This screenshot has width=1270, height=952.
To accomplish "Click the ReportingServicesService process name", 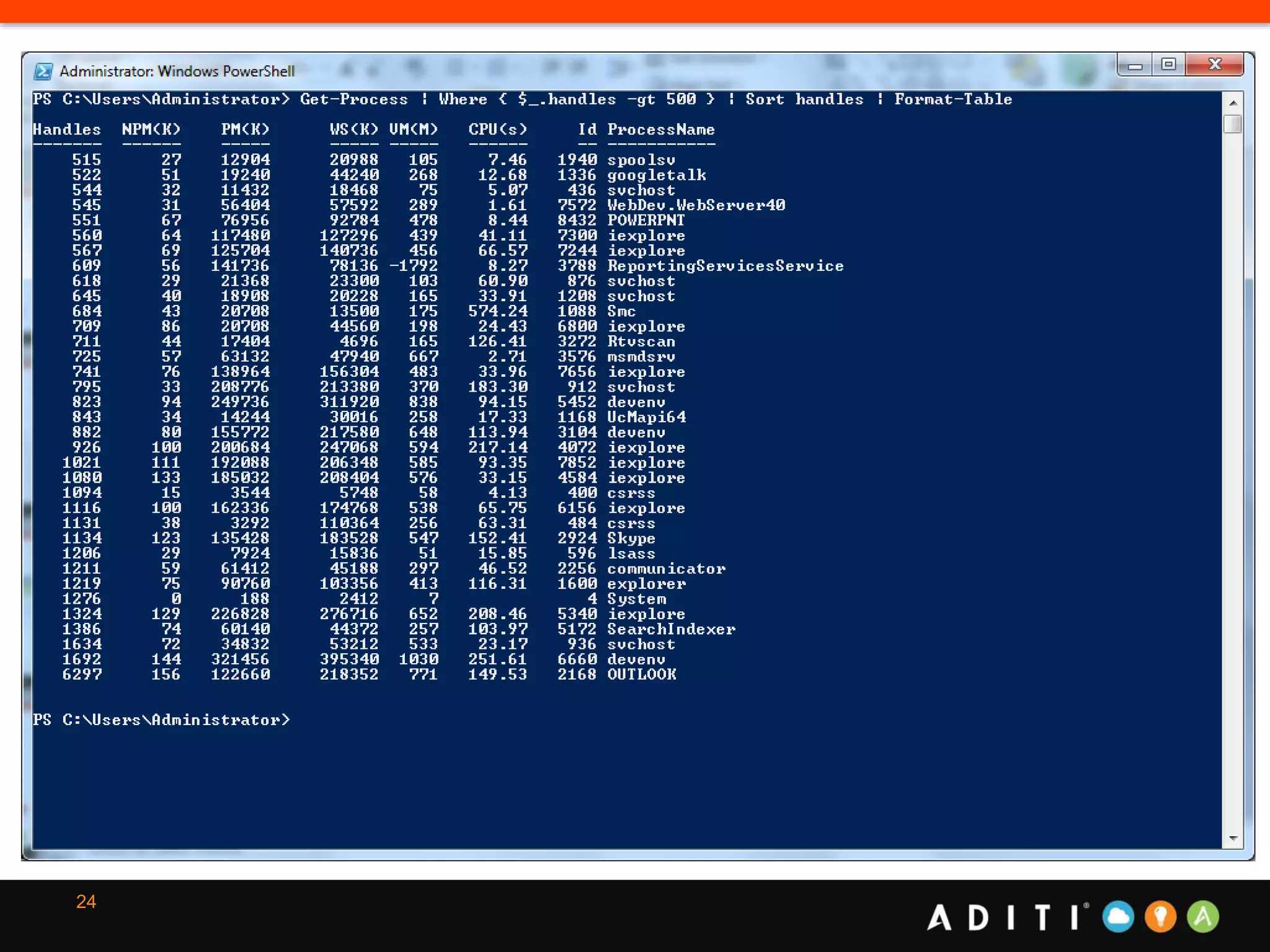I will coord(725,266).
